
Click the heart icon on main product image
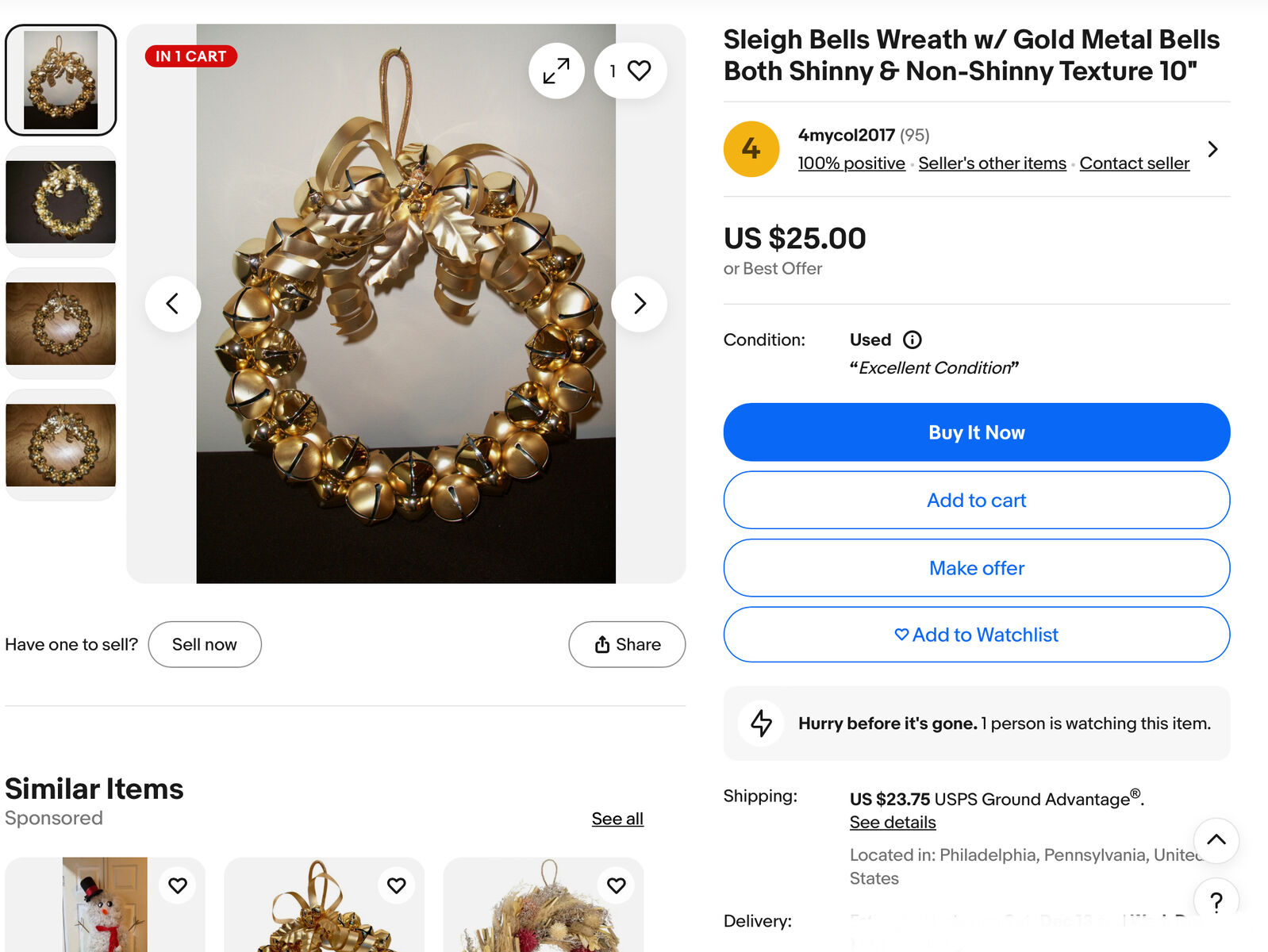click(638, 71)
